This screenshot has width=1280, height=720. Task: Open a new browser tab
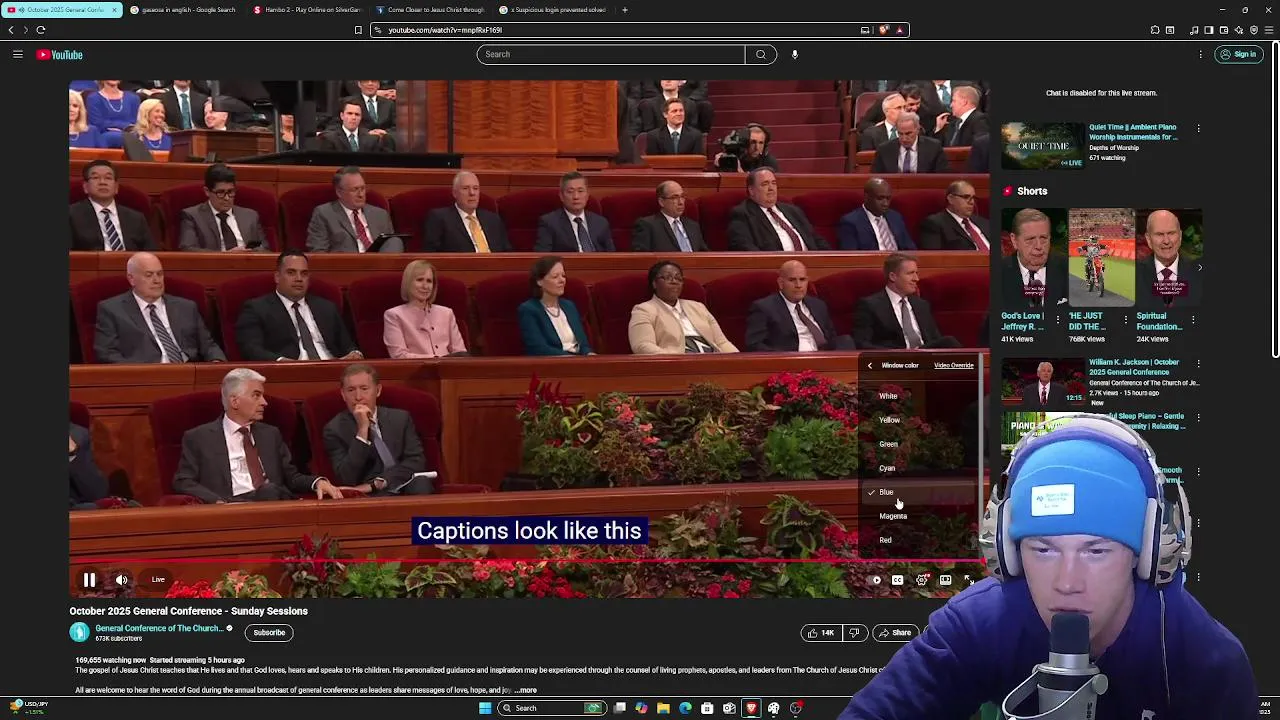[625, 10]
